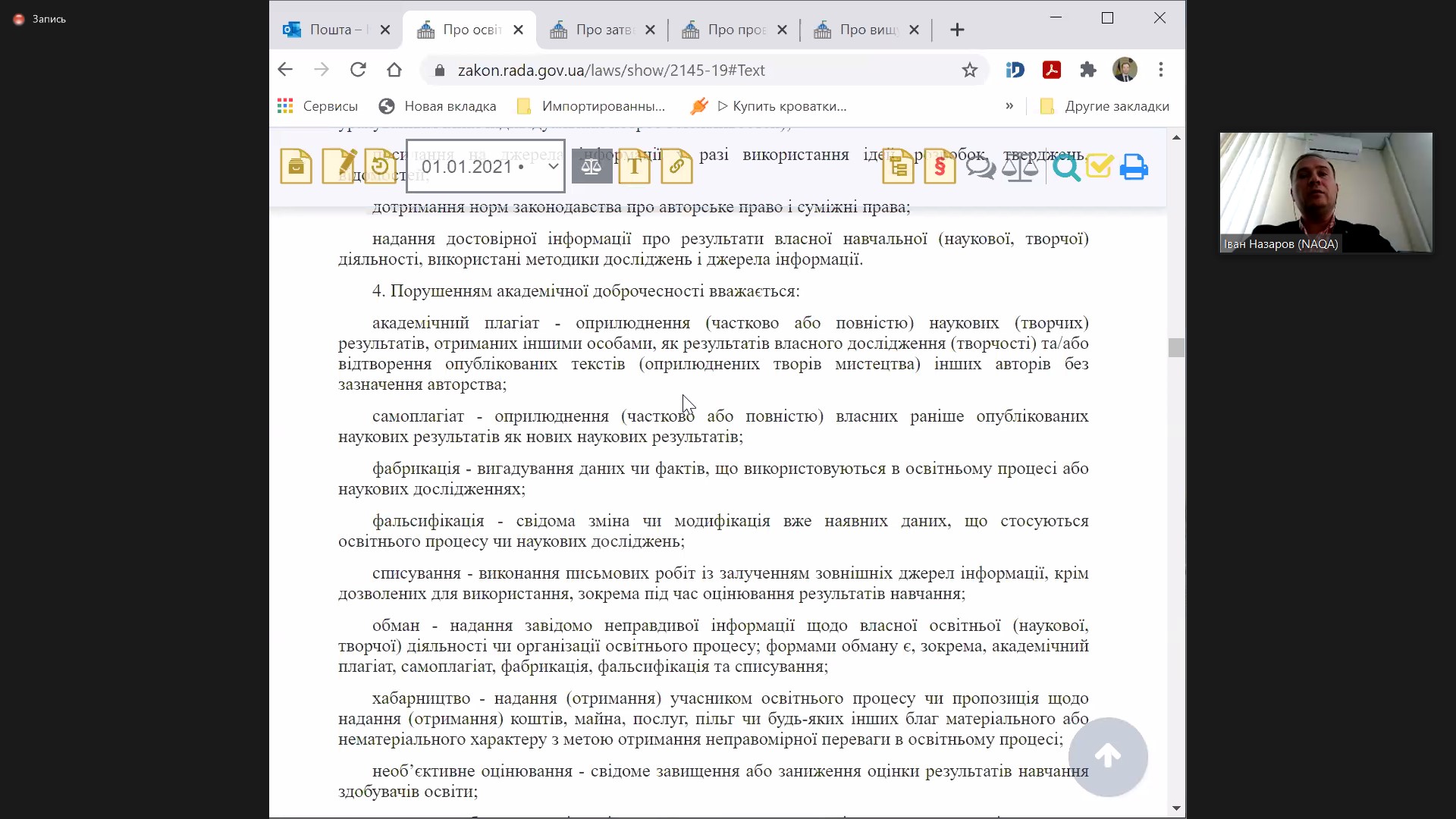Open the document history icon
Viewport: 1456px width, 819px height.
click(x=380, y=166)
